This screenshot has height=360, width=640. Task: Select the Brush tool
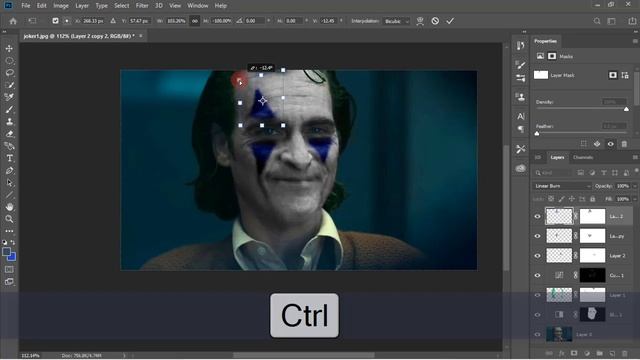click(9, 109)
